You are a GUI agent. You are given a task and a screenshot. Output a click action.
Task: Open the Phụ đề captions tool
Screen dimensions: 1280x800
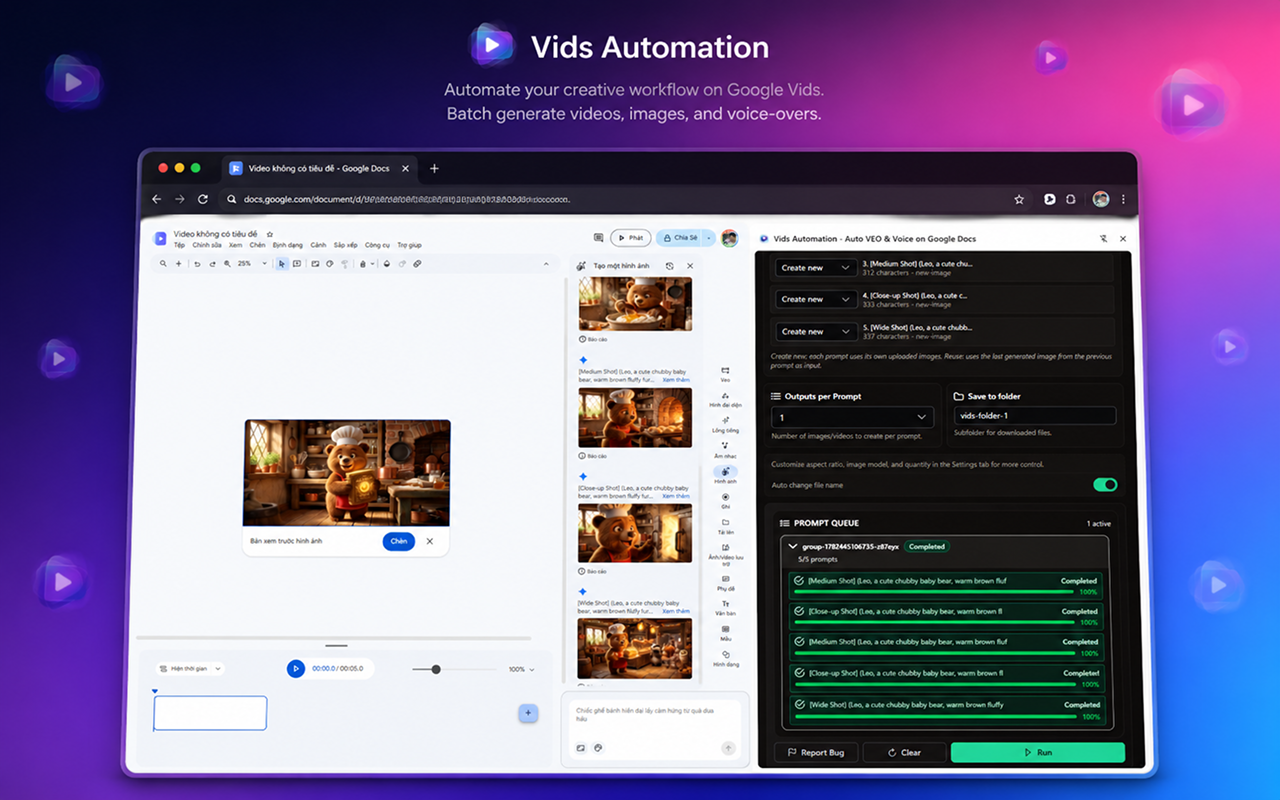coord(725,582)
